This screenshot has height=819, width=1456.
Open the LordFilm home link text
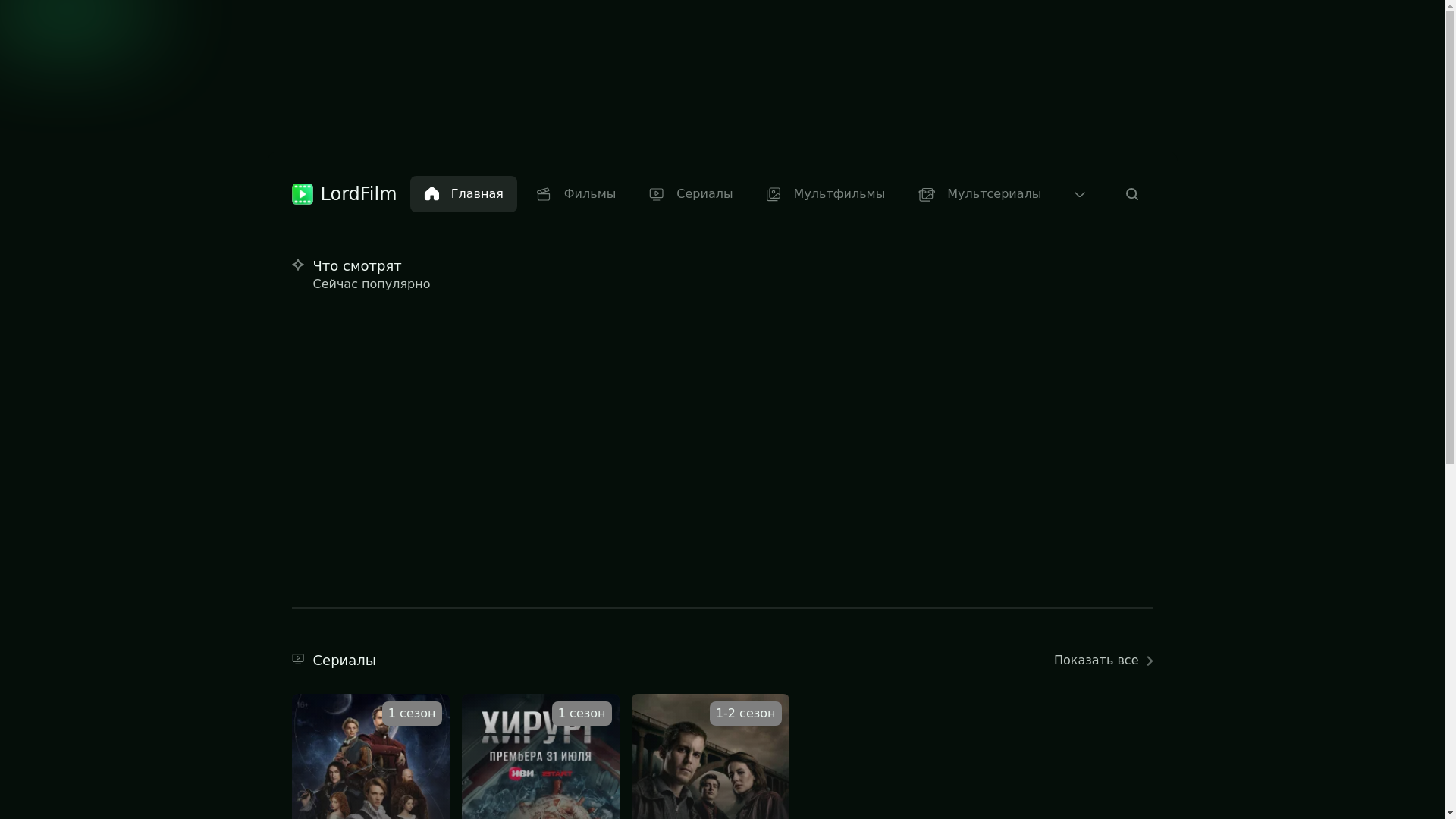(358, 194)
